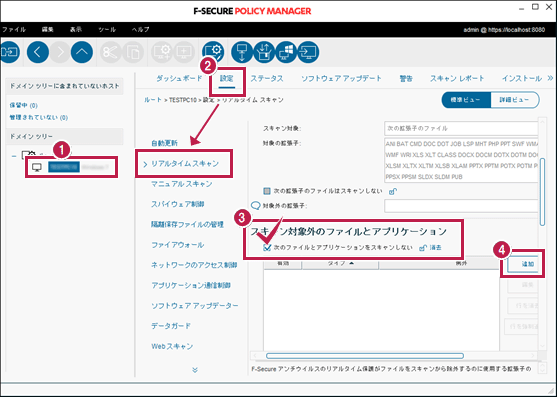Switch to the ステータス tab

pyautogui.click(x=267, y=78)
